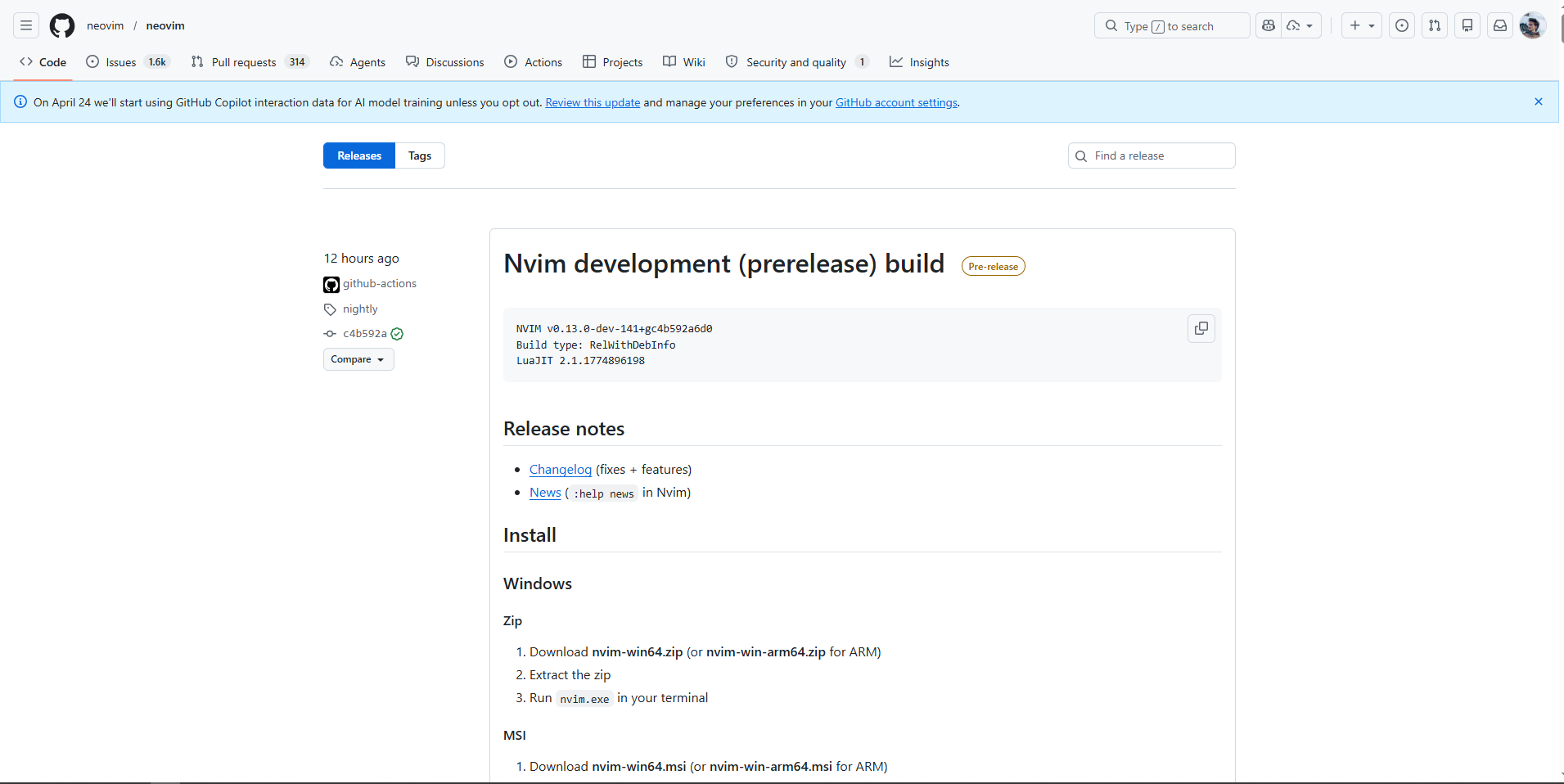Switch to the Tags tab
1564x784 pixels.
[420, 155]
